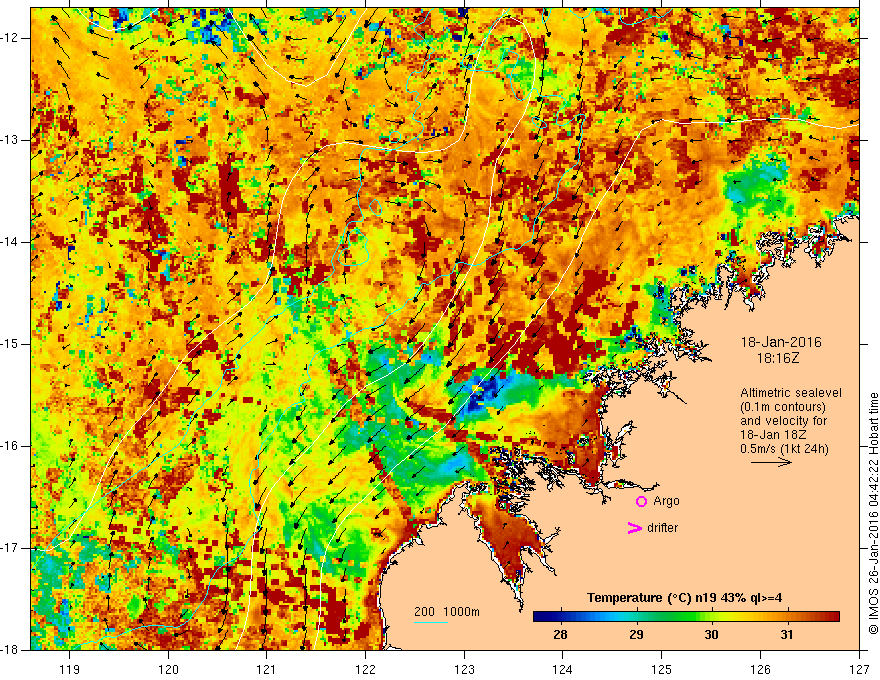
Task: Click longitude axis label 126
Action: (760, 669)
